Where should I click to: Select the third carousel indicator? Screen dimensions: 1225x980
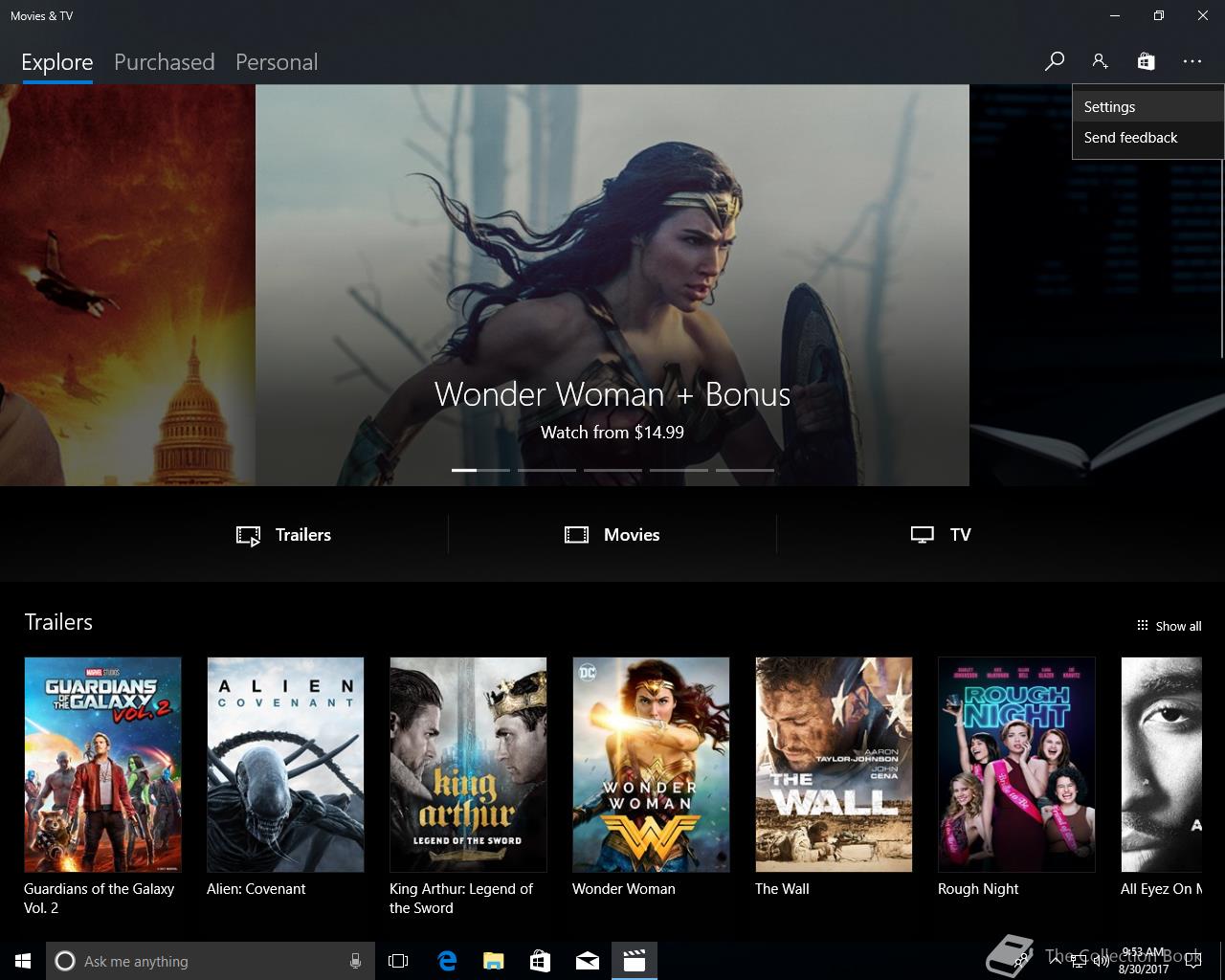612,470
